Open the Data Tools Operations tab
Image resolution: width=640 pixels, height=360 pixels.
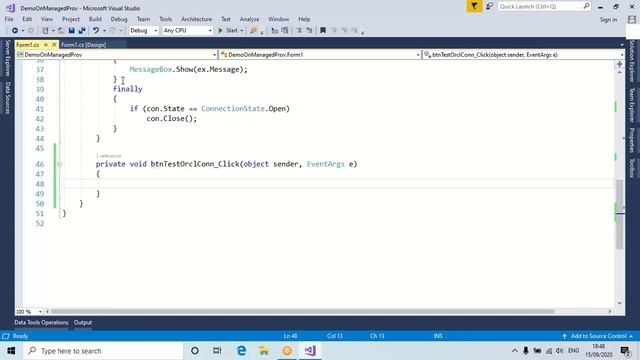pos(42,322)
